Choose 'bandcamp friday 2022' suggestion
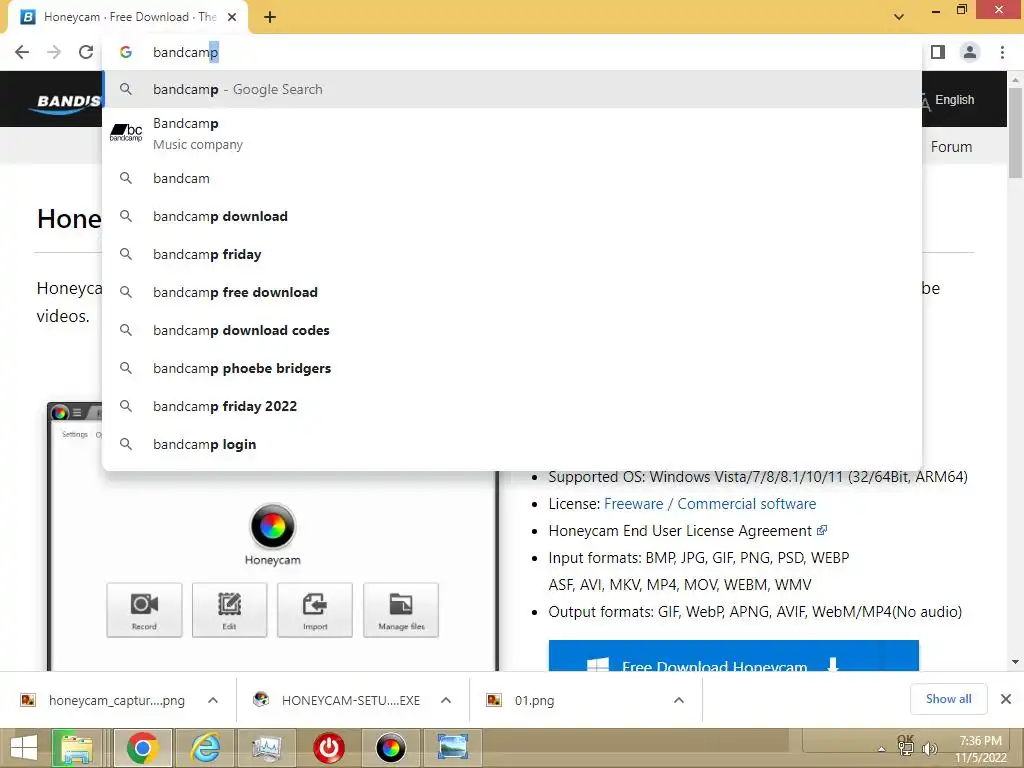The height and width of the screenshot is (768, 1024). [x=512, y=406]
